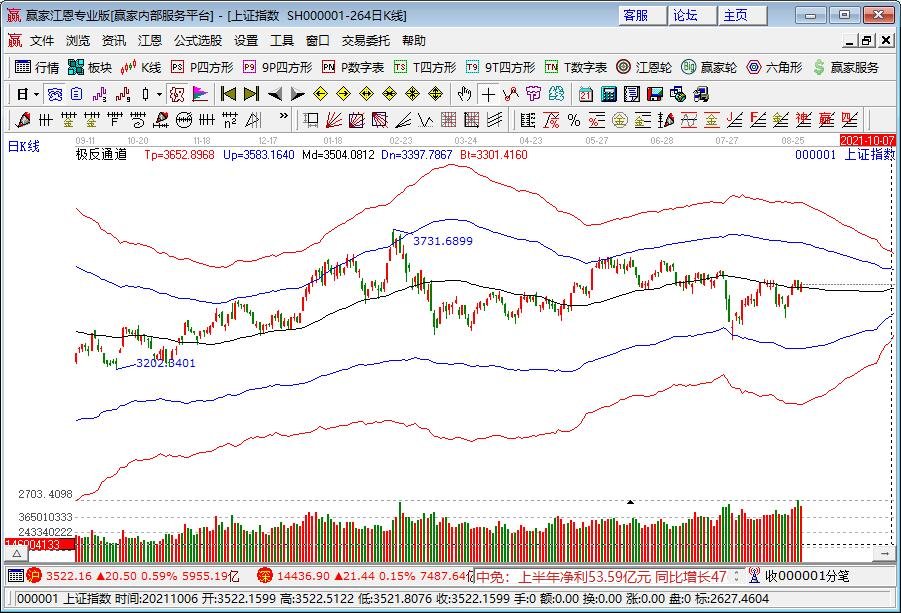The image size is (901, 613).
Task: Click the red floppy disk save icon
Action: (655, 94)
